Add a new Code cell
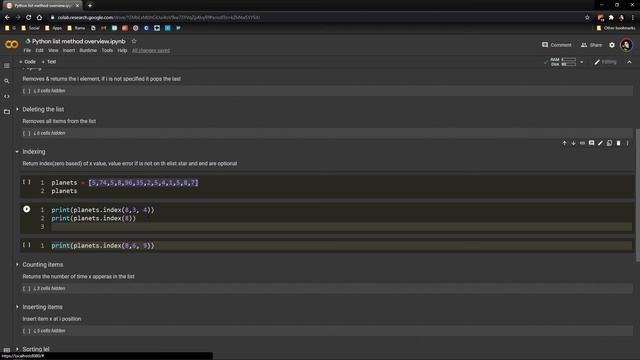 (27, 62)
